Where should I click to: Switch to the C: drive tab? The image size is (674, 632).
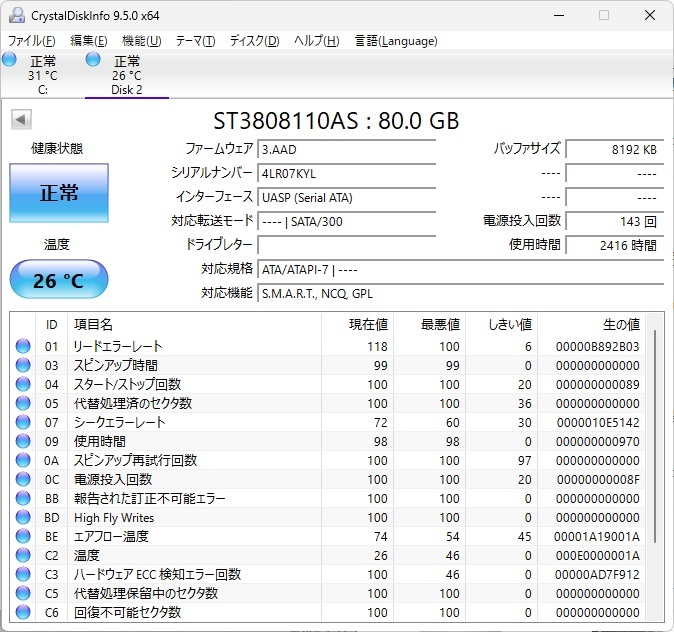click(x=43, y=74)
